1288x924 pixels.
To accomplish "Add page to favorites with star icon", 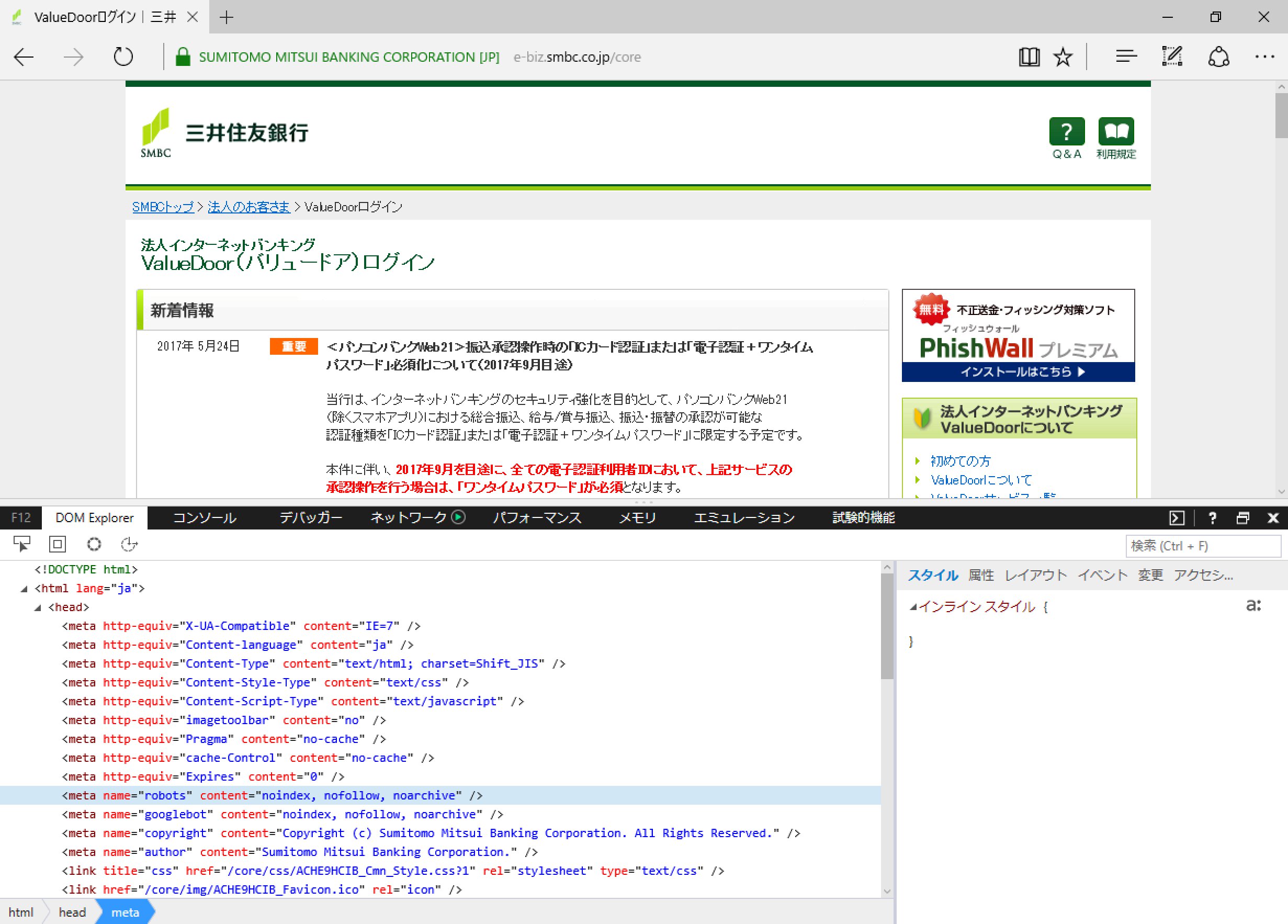I will pos(1063,57).
